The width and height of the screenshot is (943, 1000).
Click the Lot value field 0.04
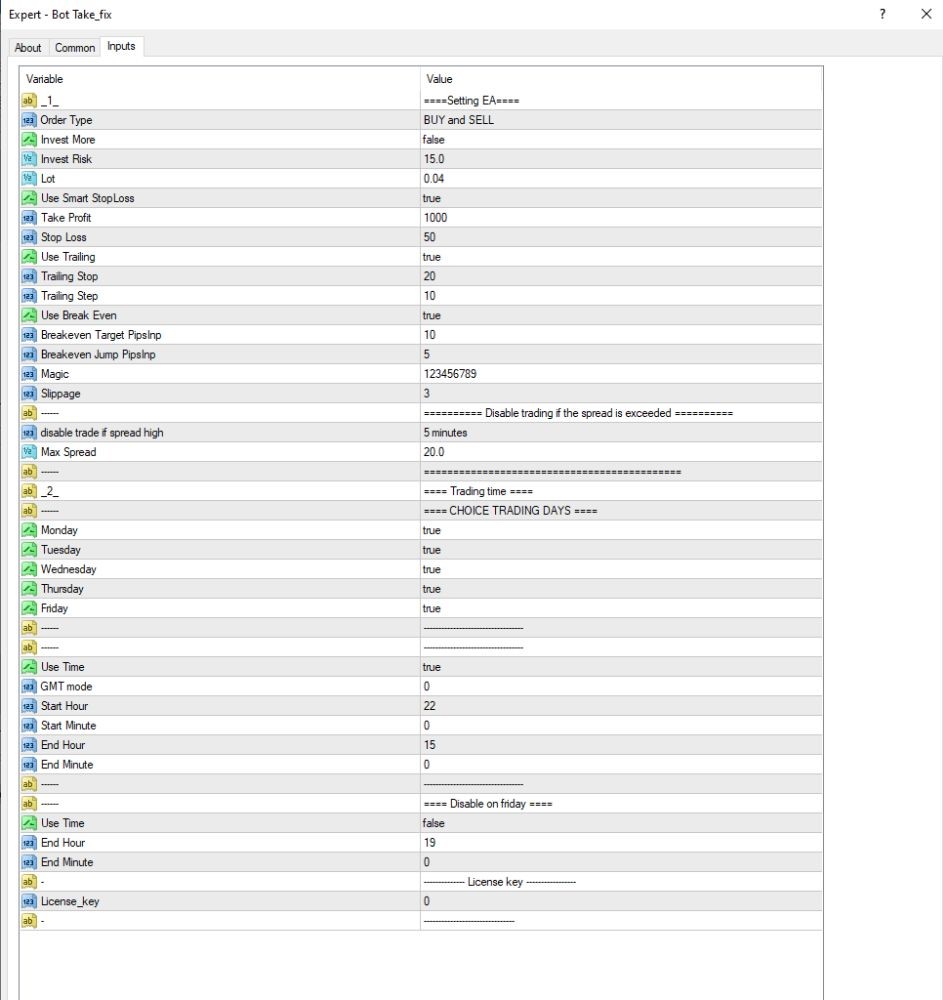tap(621, 179)
